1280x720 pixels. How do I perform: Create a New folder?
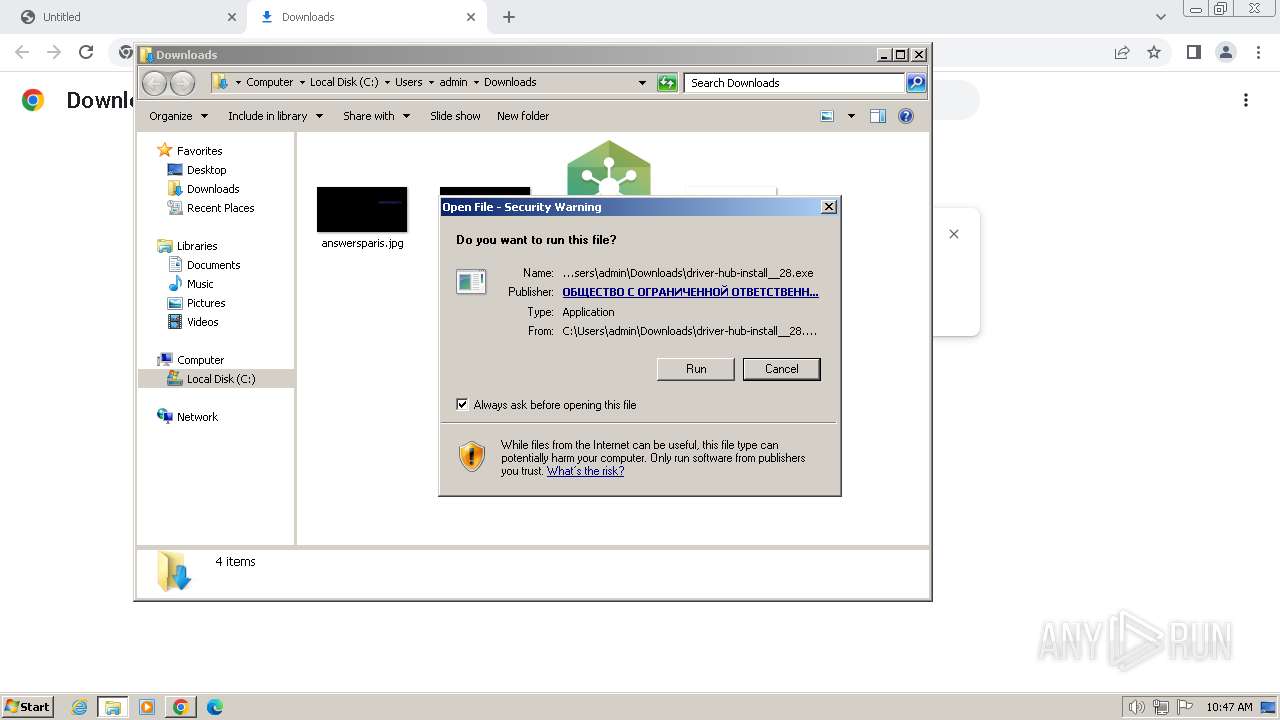tap(523, 116)
